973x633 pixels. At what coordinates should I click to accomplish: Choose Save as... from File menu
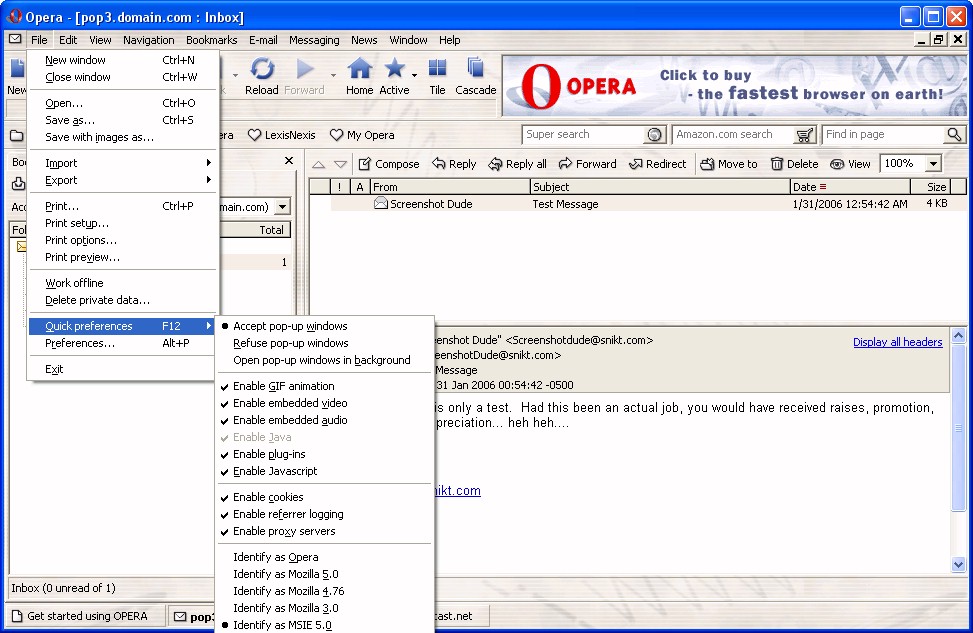(122, 120)
